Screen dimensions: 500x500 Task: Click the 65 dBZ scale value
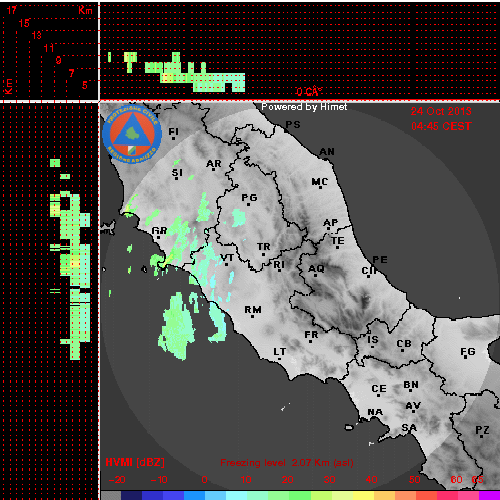(x=477, y=480)
